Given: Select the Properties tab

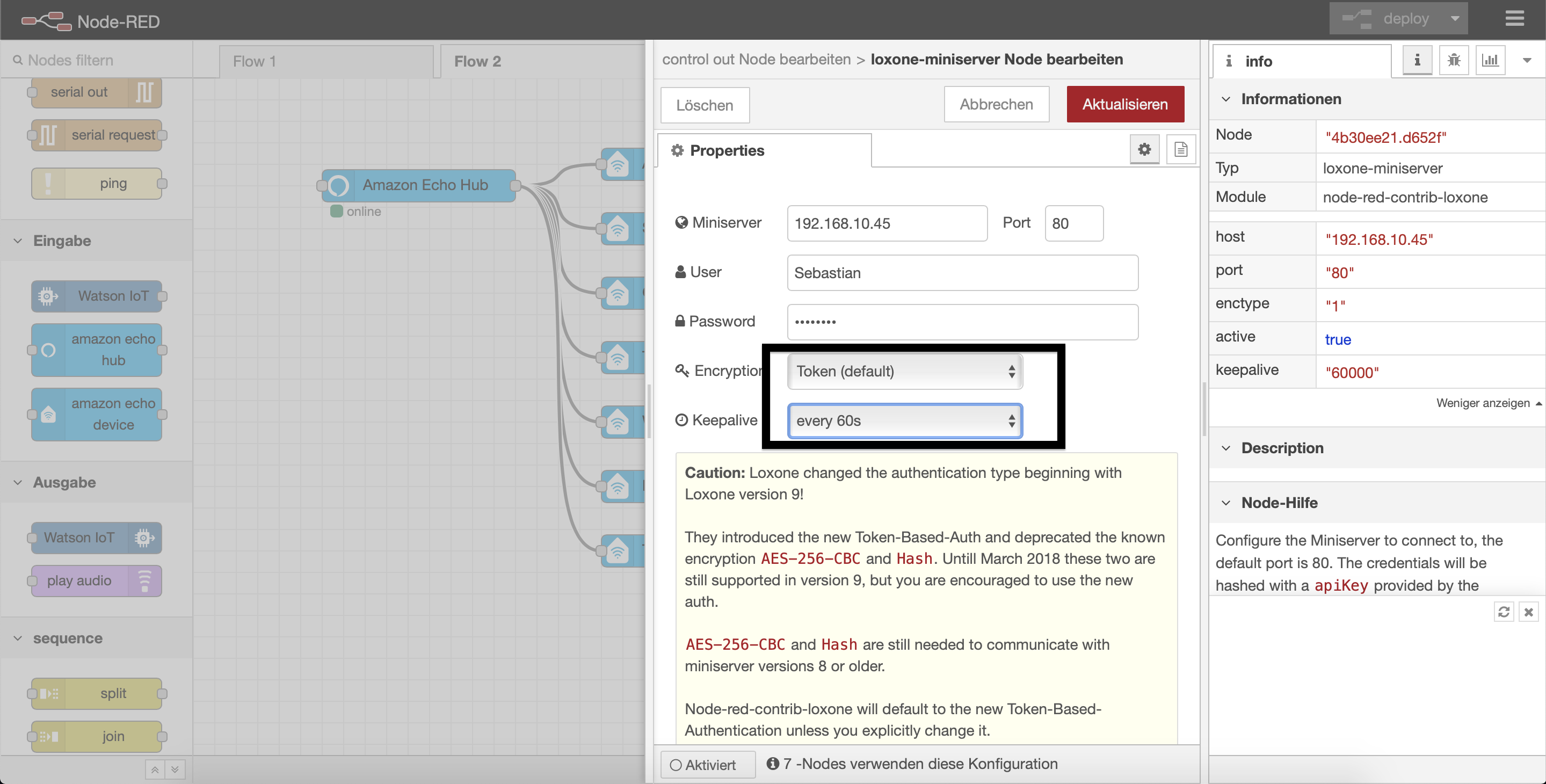Looking at the screenshot, I should (727, 151).
